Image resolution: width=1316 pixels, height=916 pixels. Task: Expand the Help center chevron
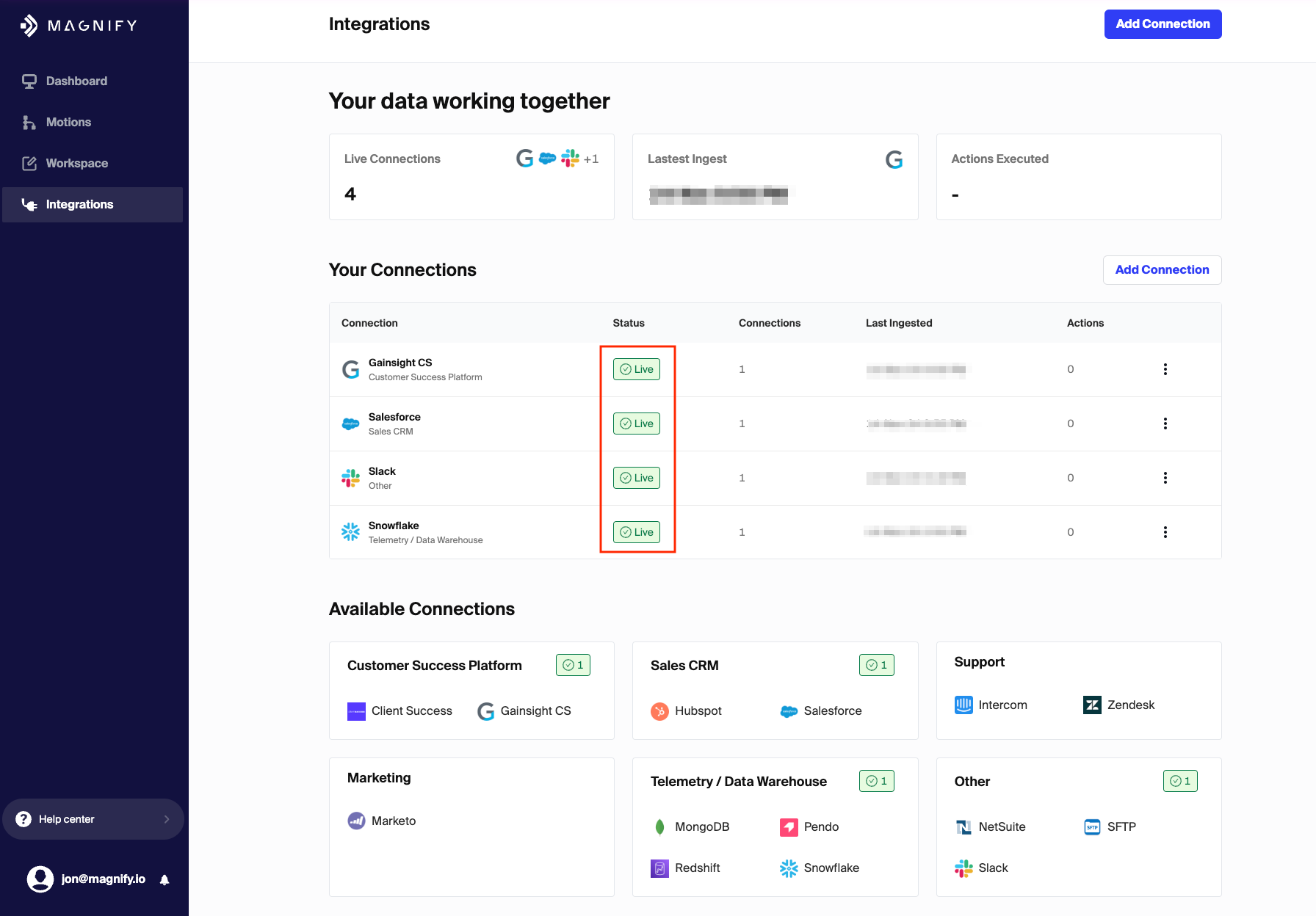pyautogui.click(x=167, y=819)
